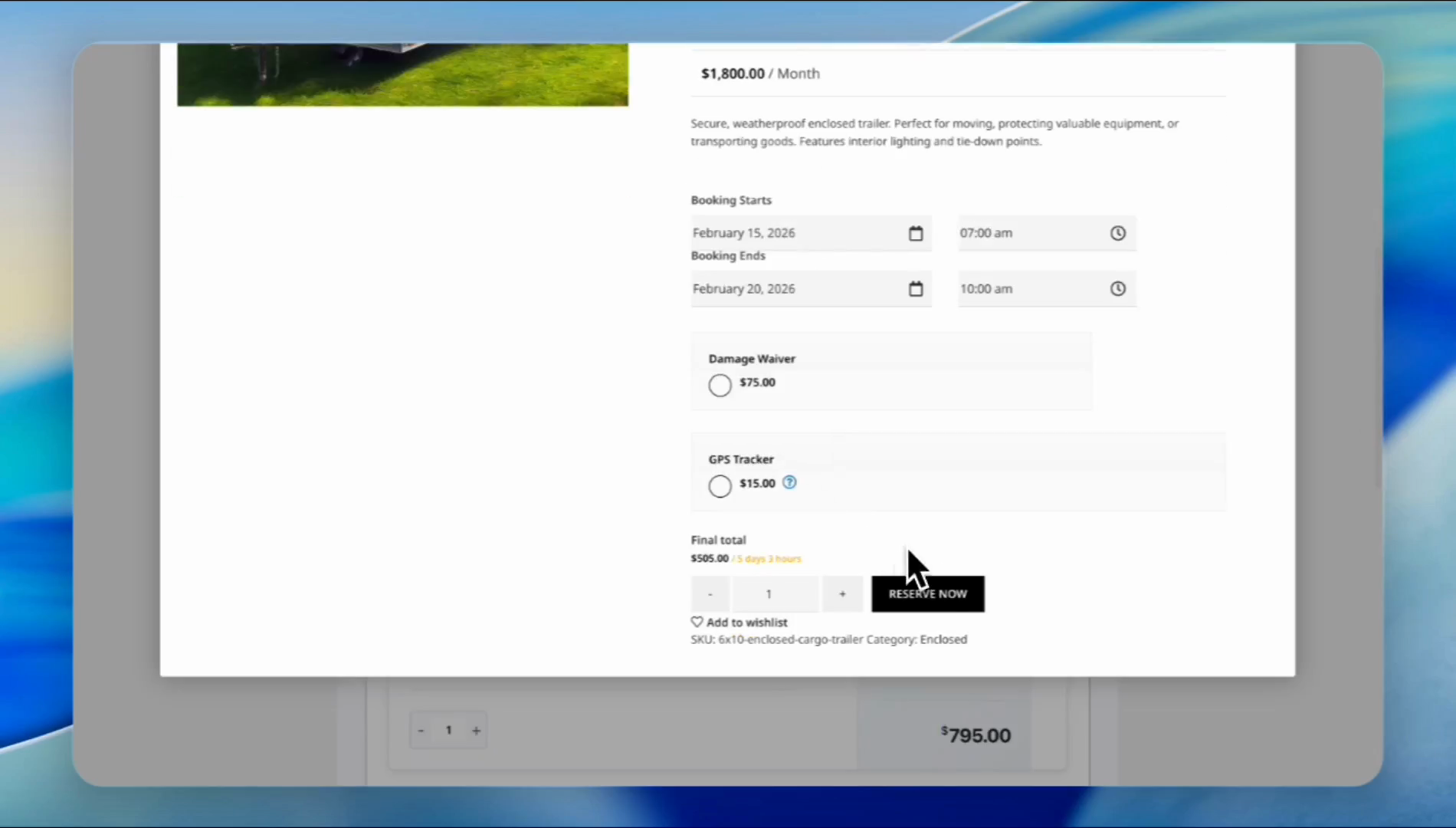Image resolution: width=1456 pixels, height=828 pixels.
Task: Select the GPS Tracker $15.00 option
Action: coord(720,486)
